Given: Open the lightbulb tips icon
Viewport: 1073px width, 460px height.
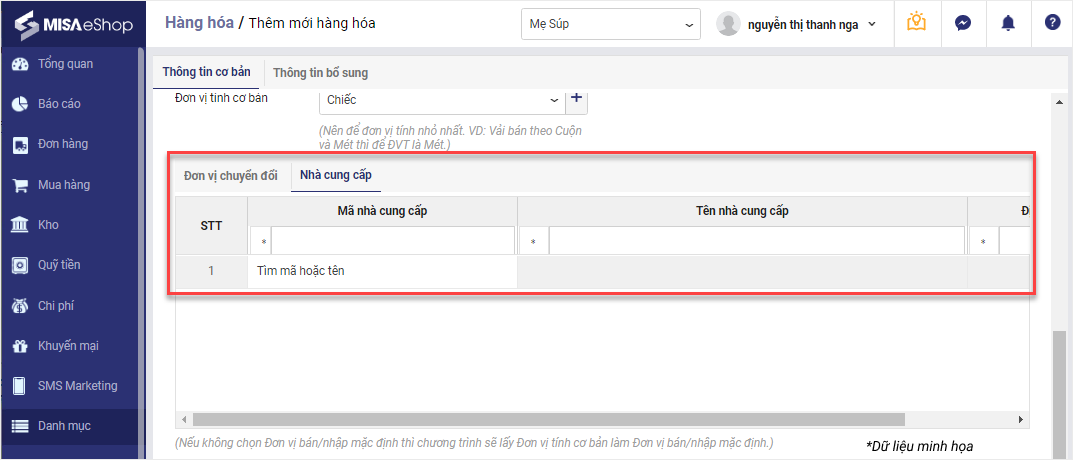Looking at the screenshot, I should point(916,23).
